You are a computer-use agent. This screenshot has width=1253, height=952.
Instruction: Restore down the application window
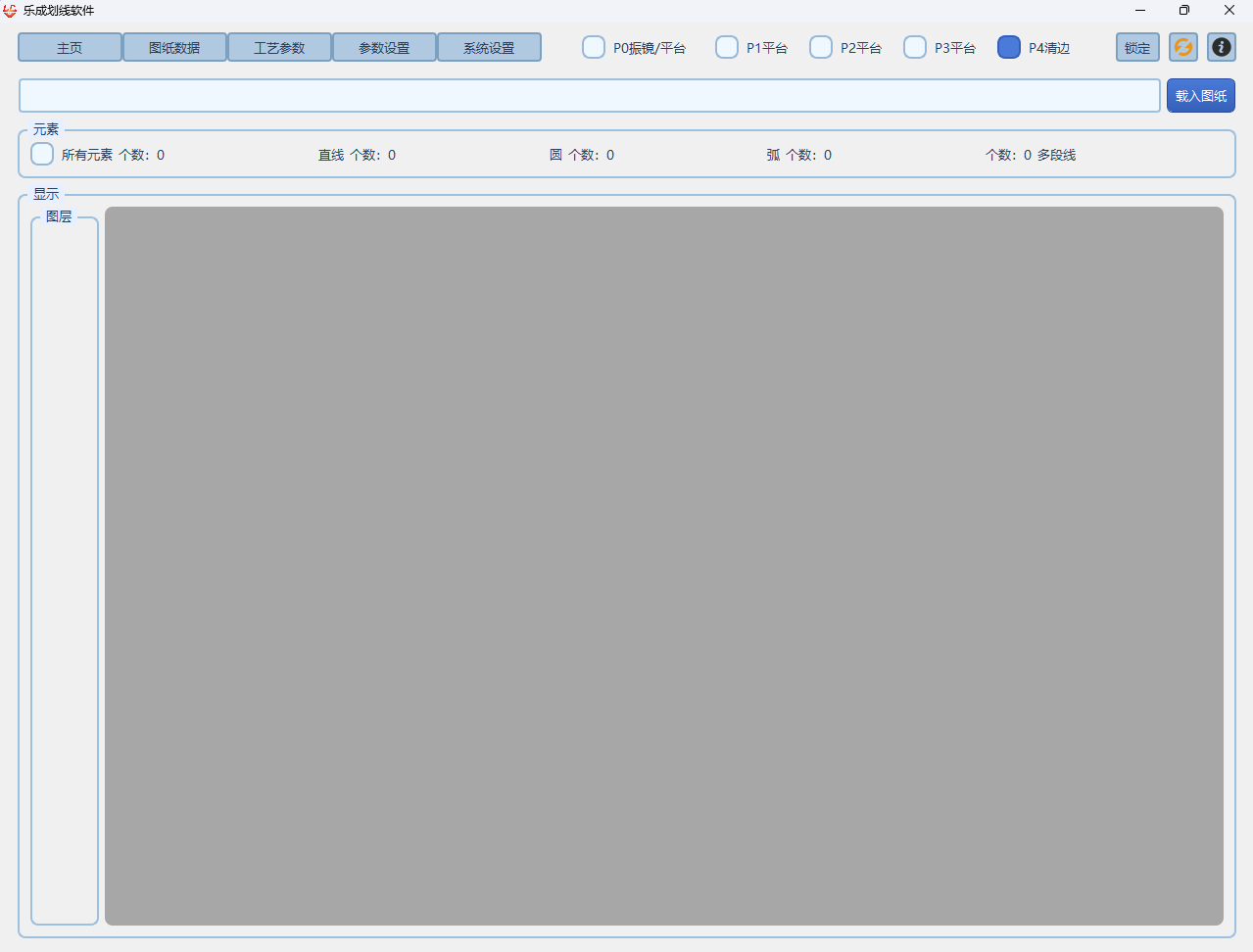(1184, 11)
